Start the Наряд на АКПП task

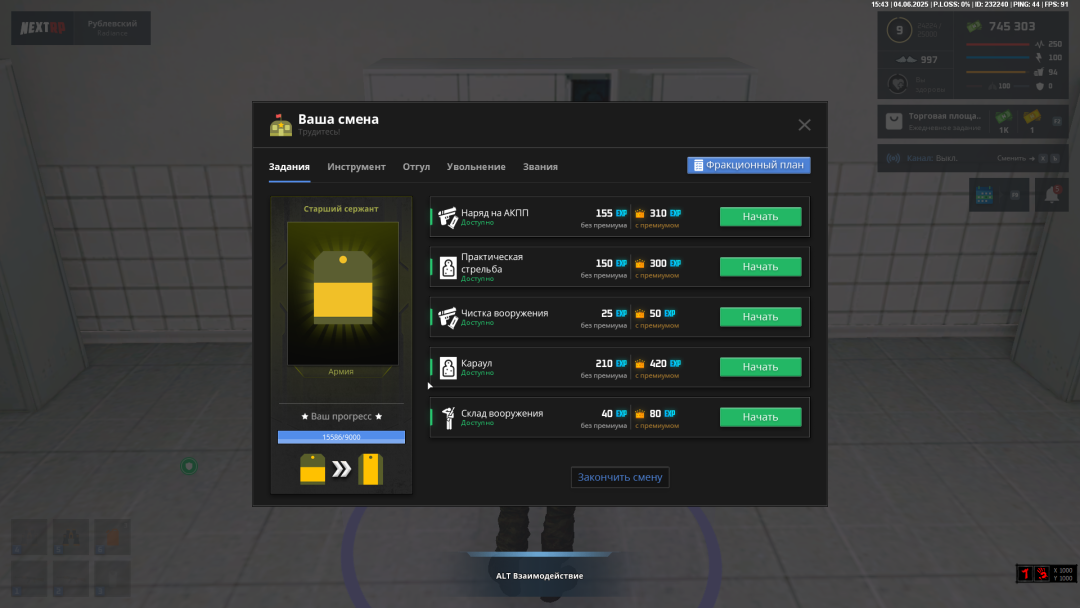tap(760, 216)
